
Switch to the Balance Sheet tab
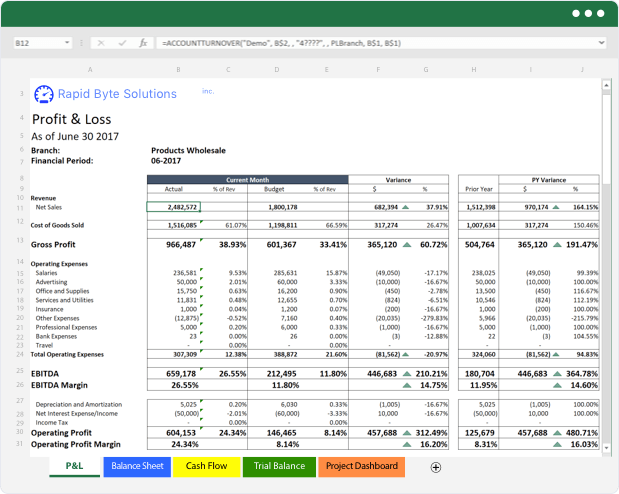coord(138,466)
